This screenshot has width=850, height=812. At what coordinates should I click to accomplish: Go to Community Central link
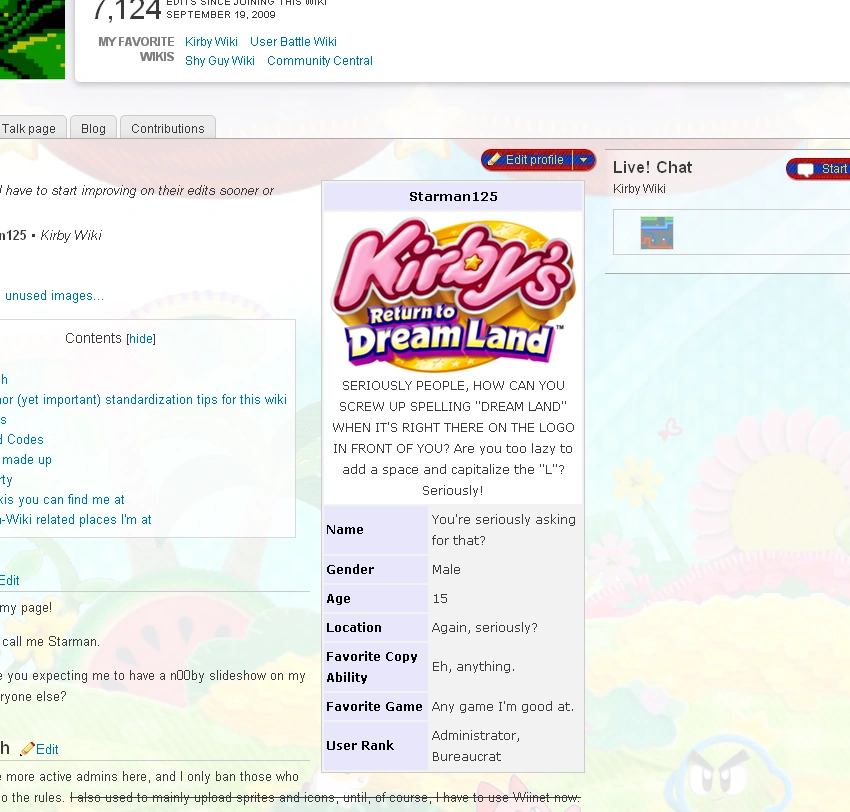click(320, 61)
